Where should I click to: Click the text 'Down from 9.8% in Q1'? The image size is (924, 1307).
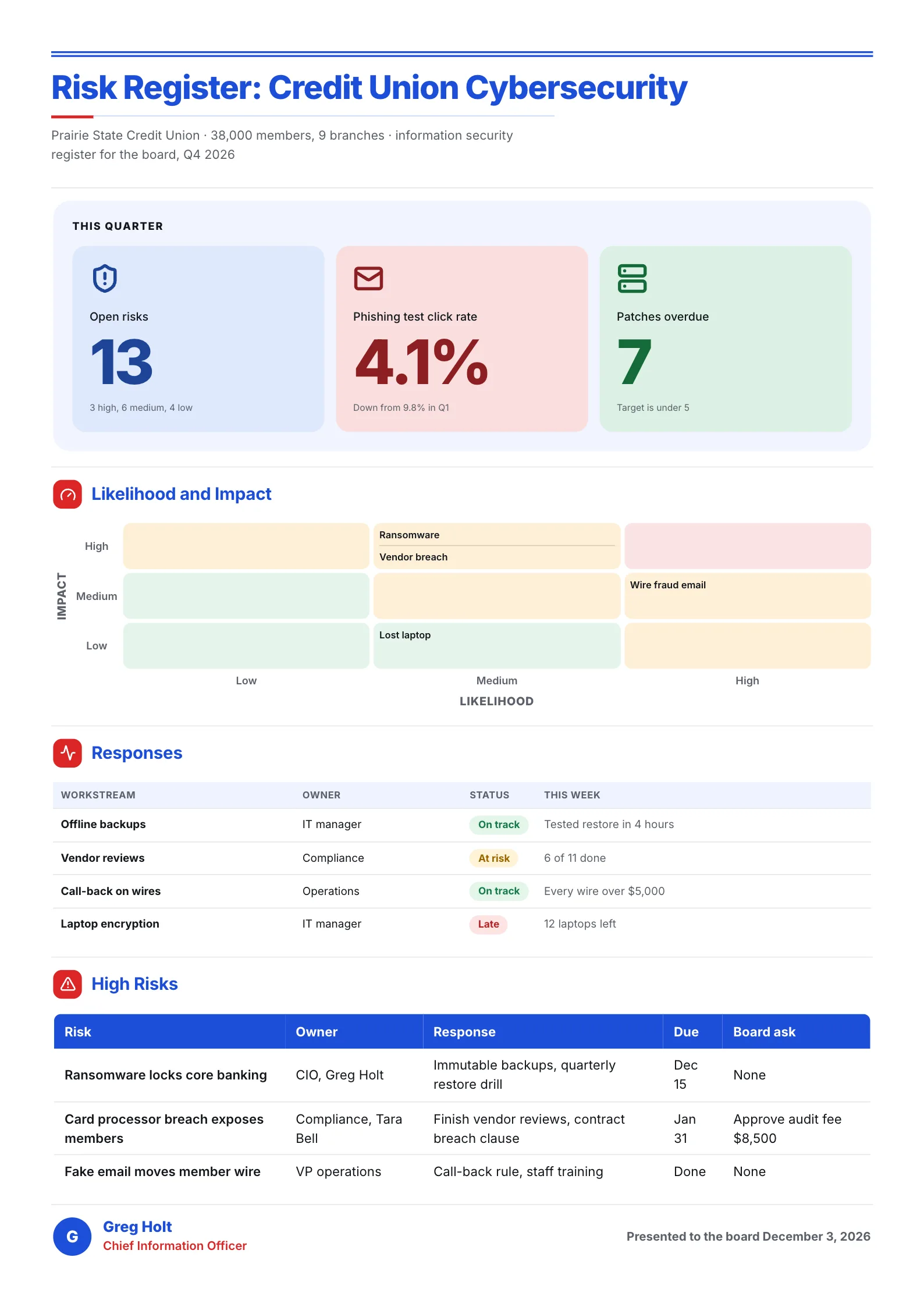tap(401, 408)
